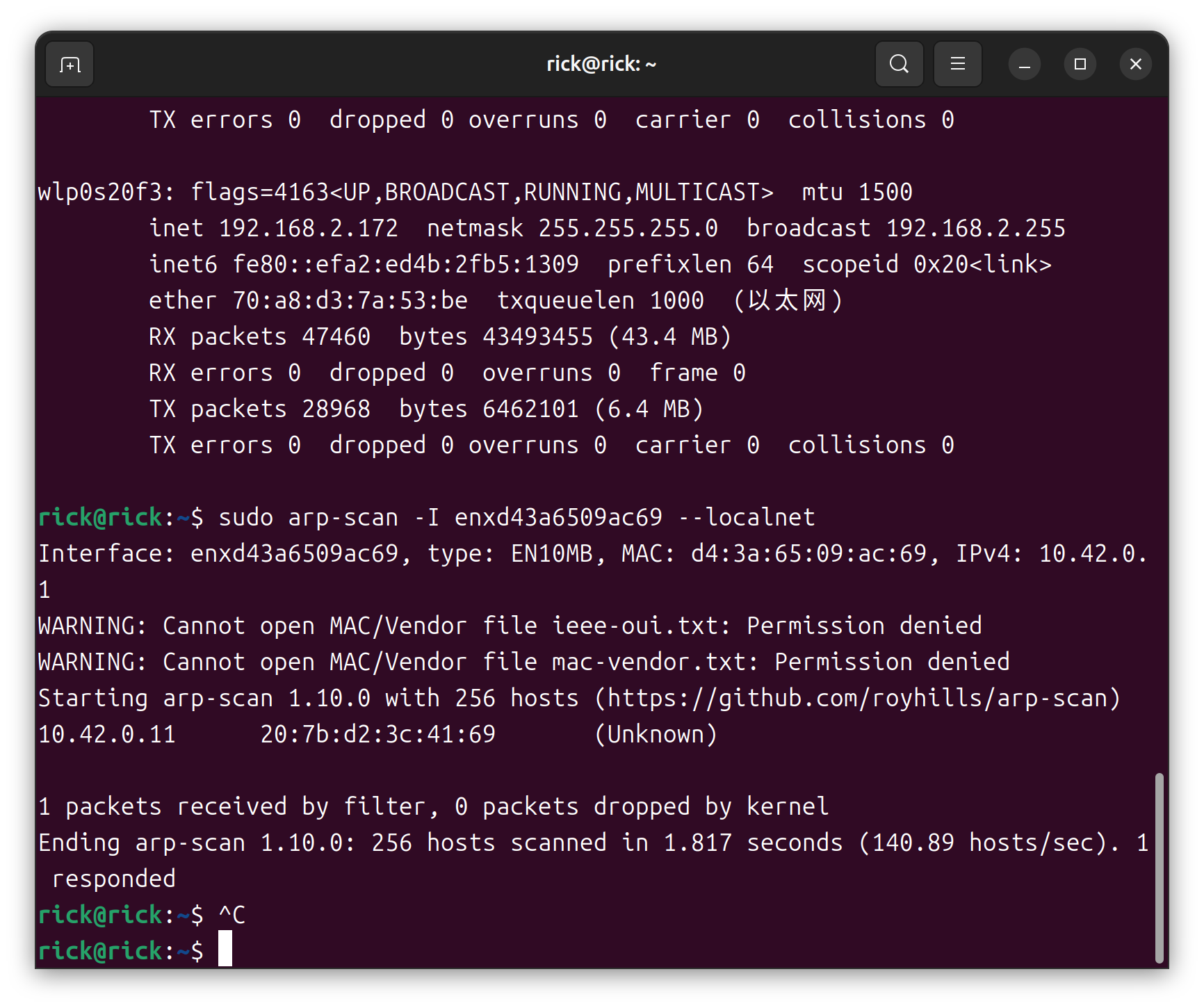Click the 'mac-vendor.txt:' file name
Viewport: 1204px width, 1008px height.
click(656, 662)
